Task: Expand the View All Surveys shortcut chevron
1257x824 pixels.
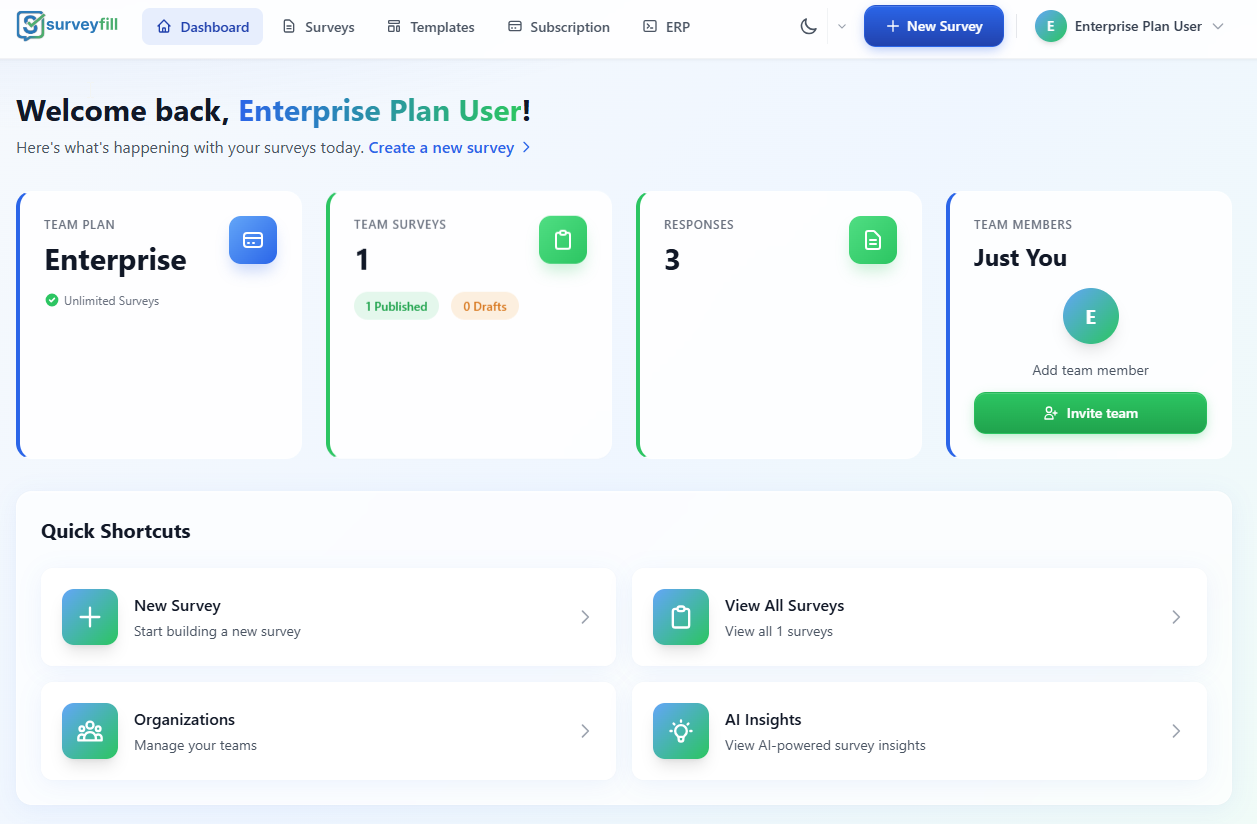Action: 1176,617
